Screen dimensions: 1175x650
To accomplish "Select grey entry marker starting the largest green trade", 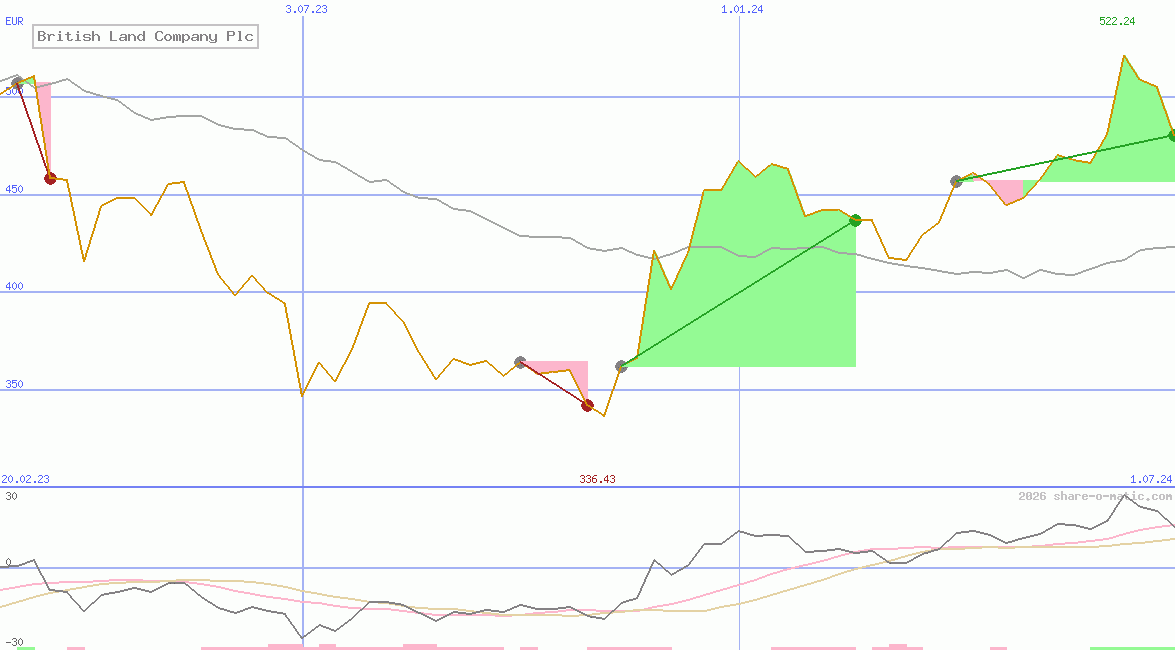I will click(621, 367).
